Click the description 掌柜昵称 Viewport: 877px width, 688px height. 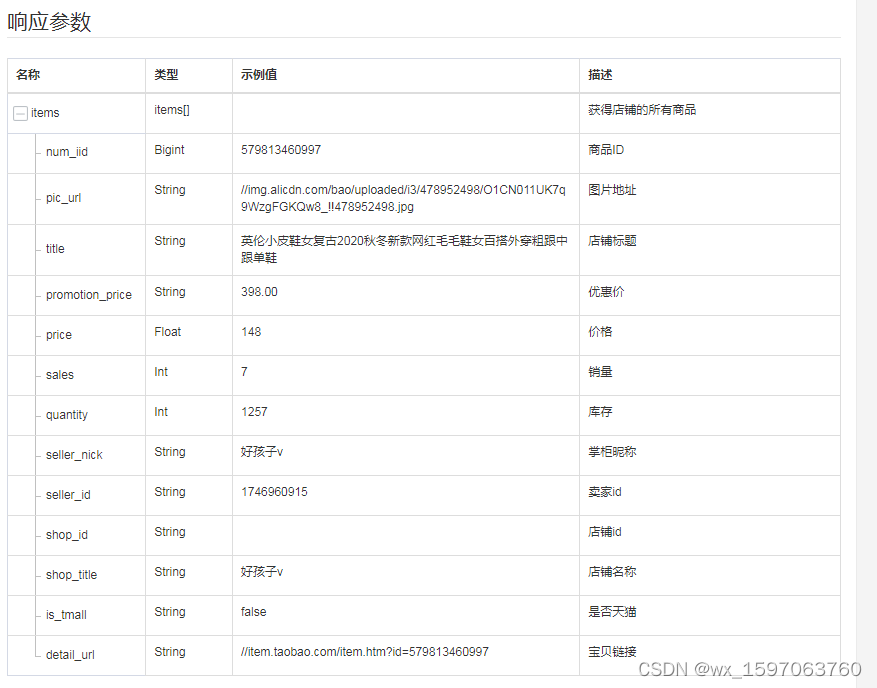coord(612,452)
